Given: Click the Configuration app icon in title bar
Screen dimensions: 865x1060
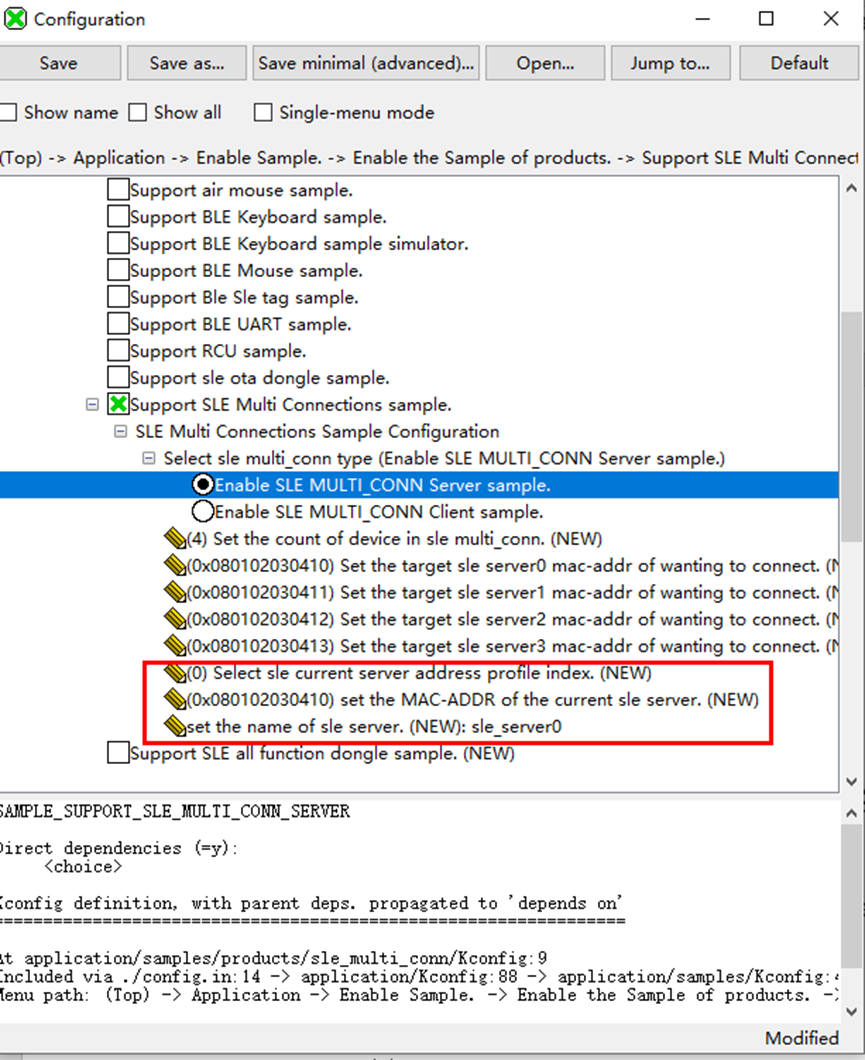Looking at the screenshot, I should pos(16,19).
